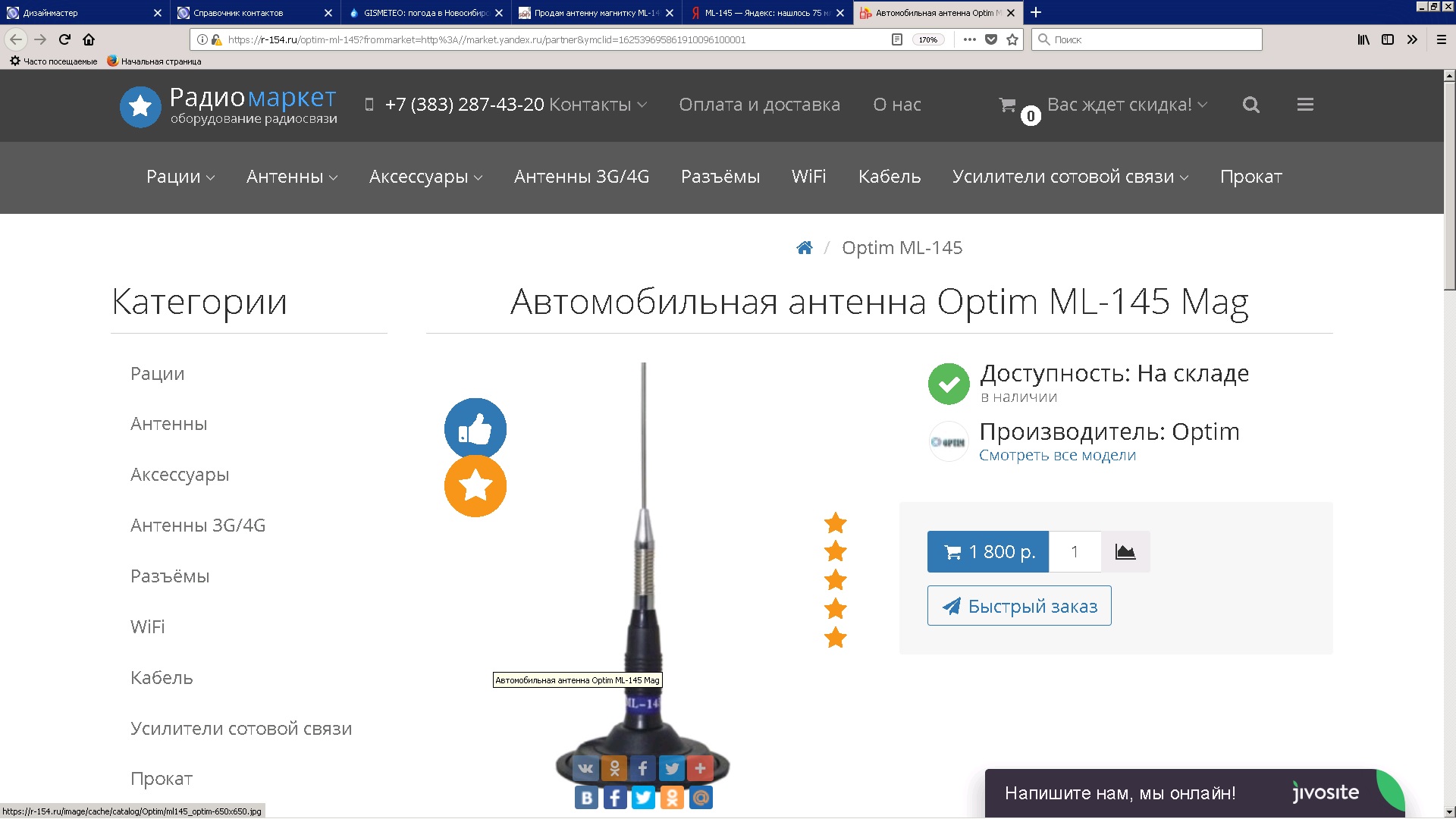Image resolution: width=1456 pixels, height=819 pixels.
Task: Expand the Контакты dropdown
Action: pyautogui.click(x=598, y=105)
